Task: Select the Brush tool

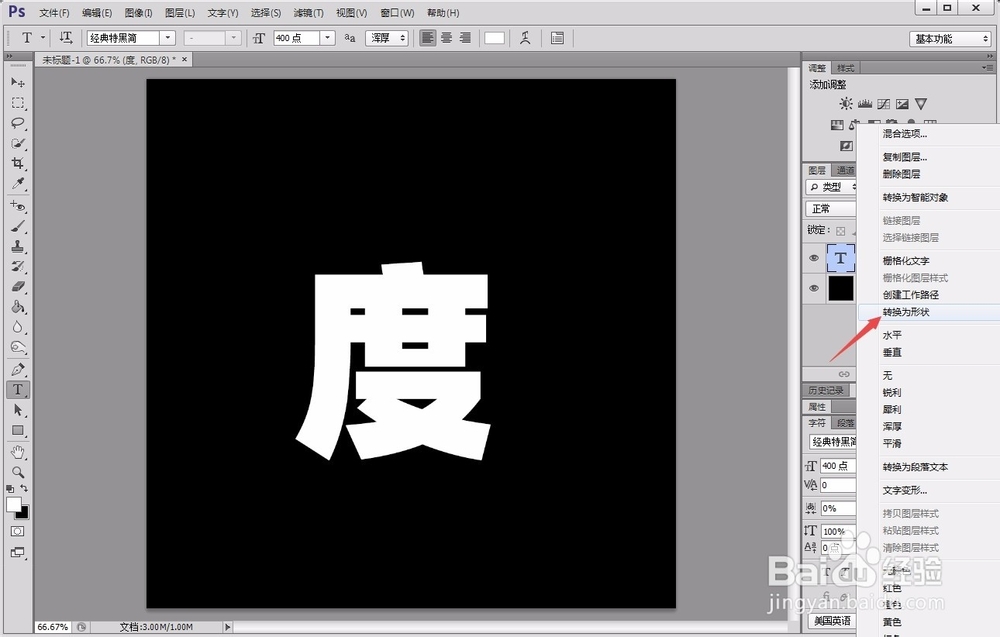Action: 18,226
